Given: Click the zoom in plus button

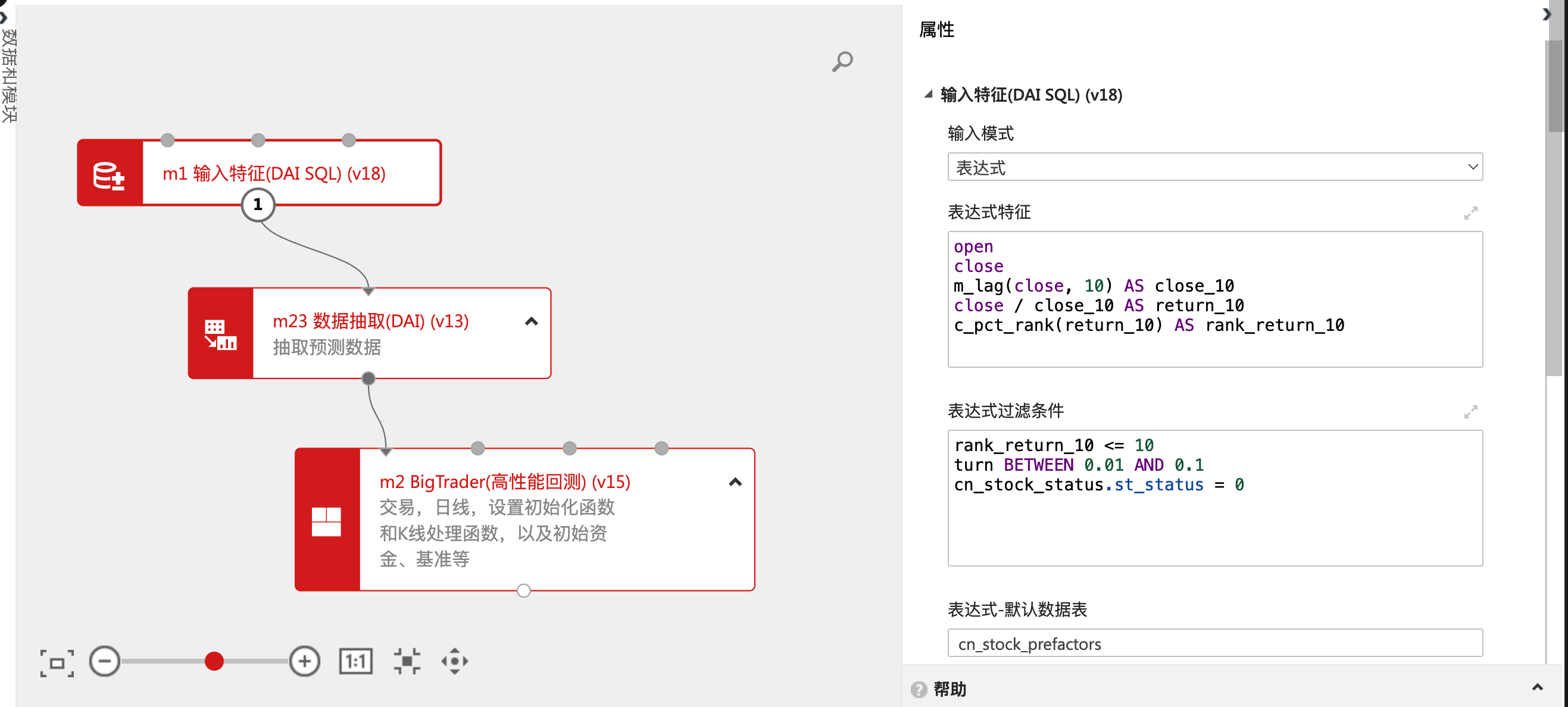Looking at the screenshot, I should point(304,661).
